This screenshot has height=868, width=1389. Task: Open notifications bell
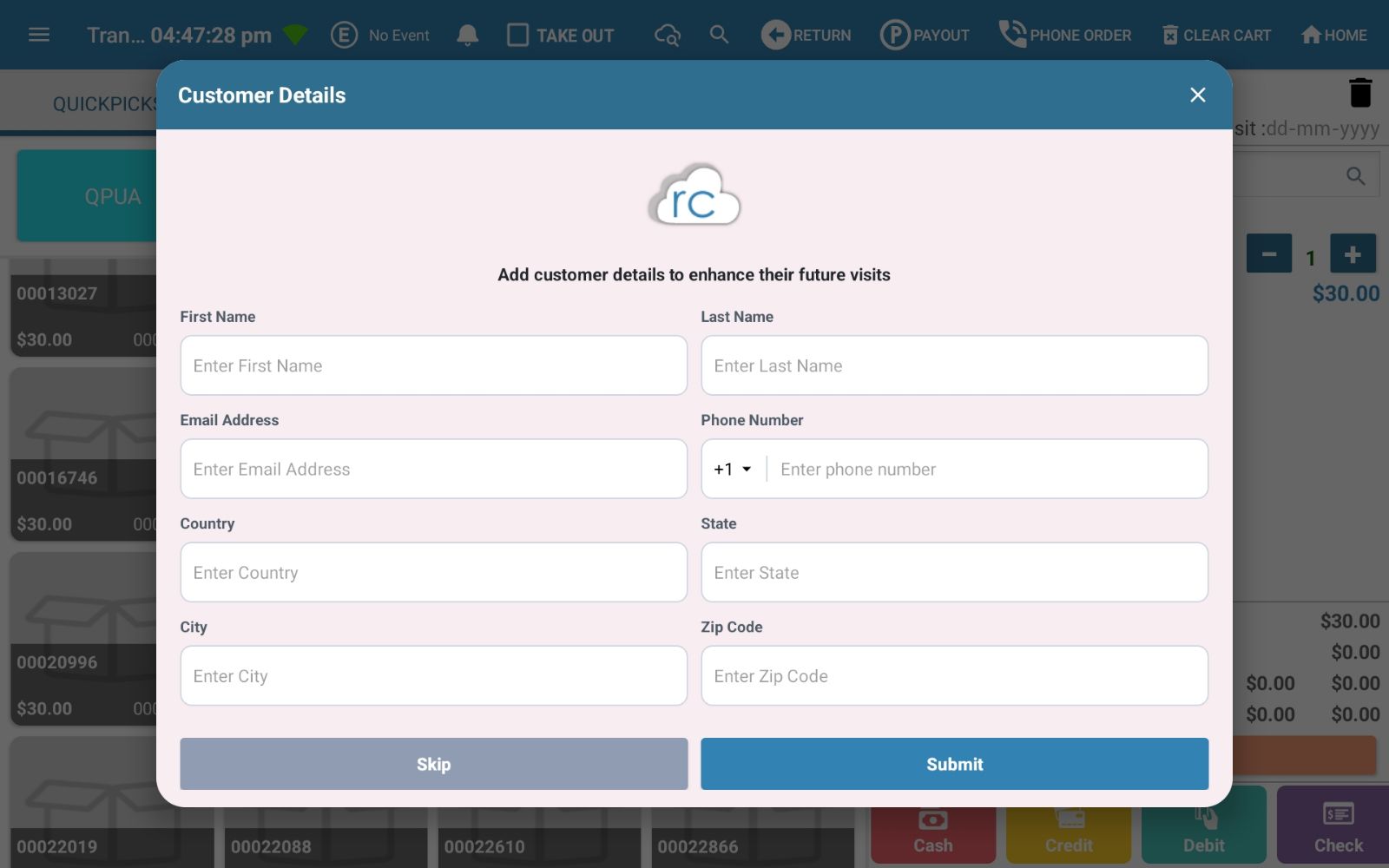[x=467, y=35]
